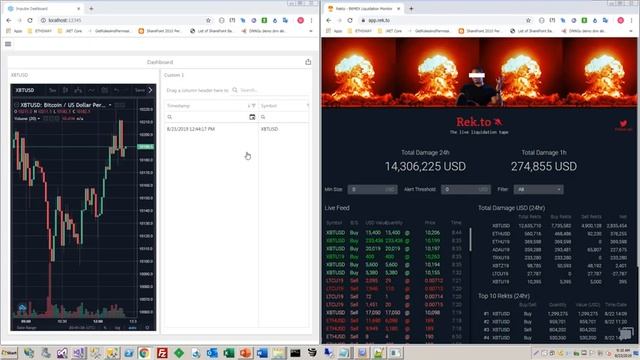Open the Windows Start button
This screenshot has height=360, width=640.
click(9, 353)
